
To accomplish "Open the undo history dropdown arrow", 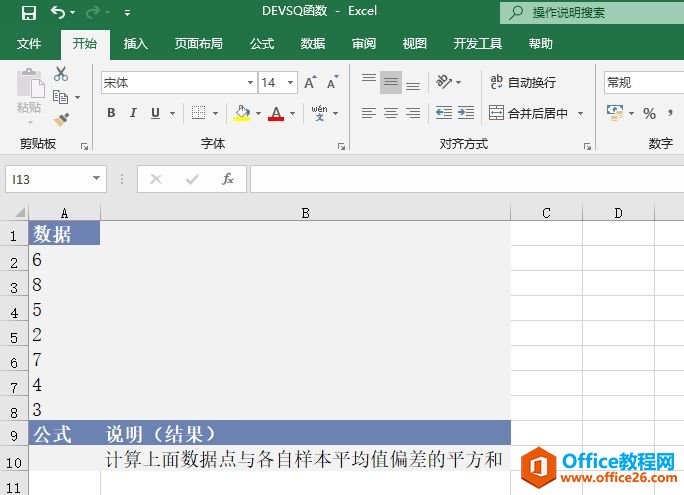I will tap(73, 13).
